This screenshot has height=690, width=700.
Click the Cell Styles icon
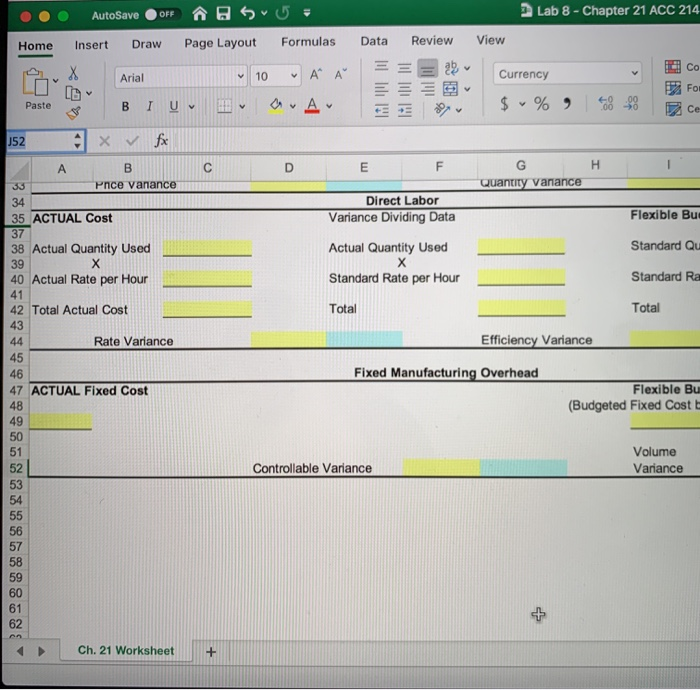tap(673, 109)
